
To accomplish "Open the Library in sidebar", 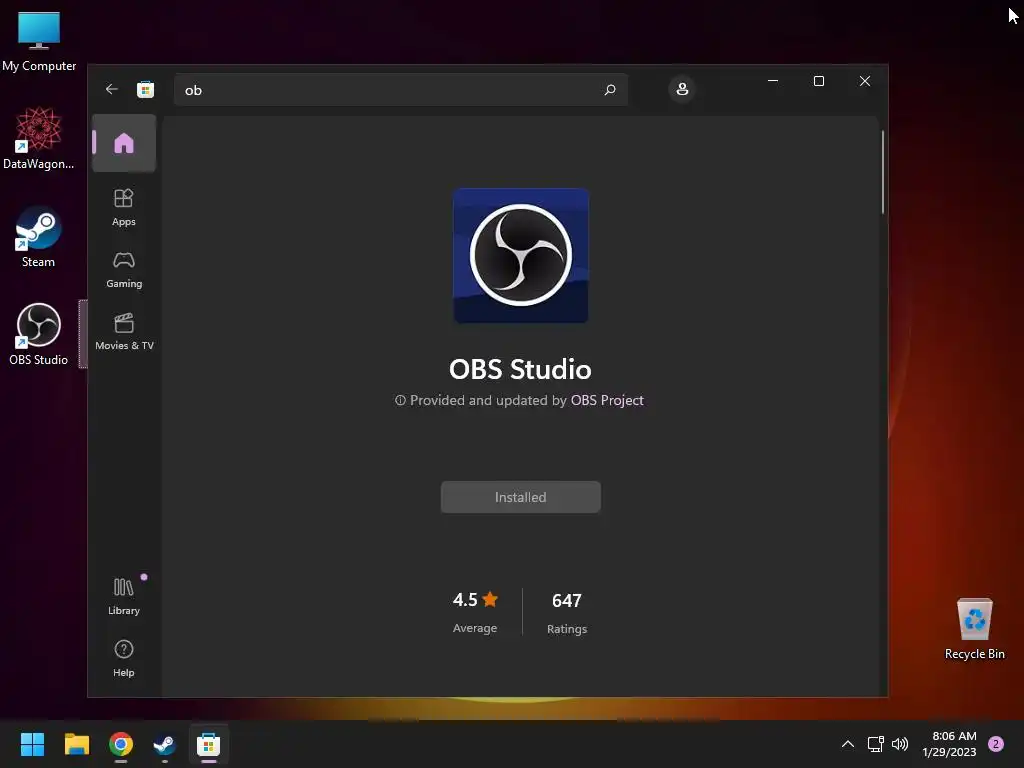I will tap(124, 596).
